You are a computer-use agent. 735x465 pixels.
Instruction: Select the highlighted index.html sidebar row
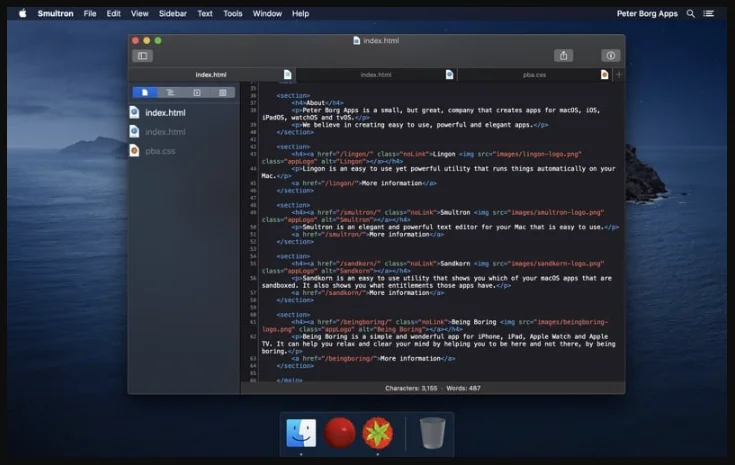[x=184, y=112]
